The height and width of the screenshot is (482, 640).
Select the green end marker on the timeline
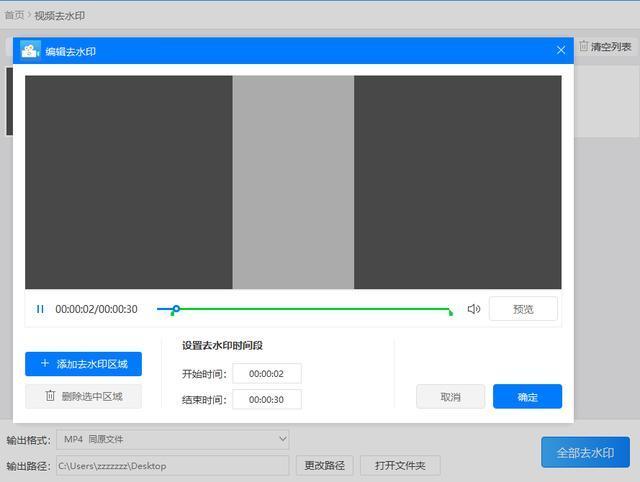(x=451, y=313)
